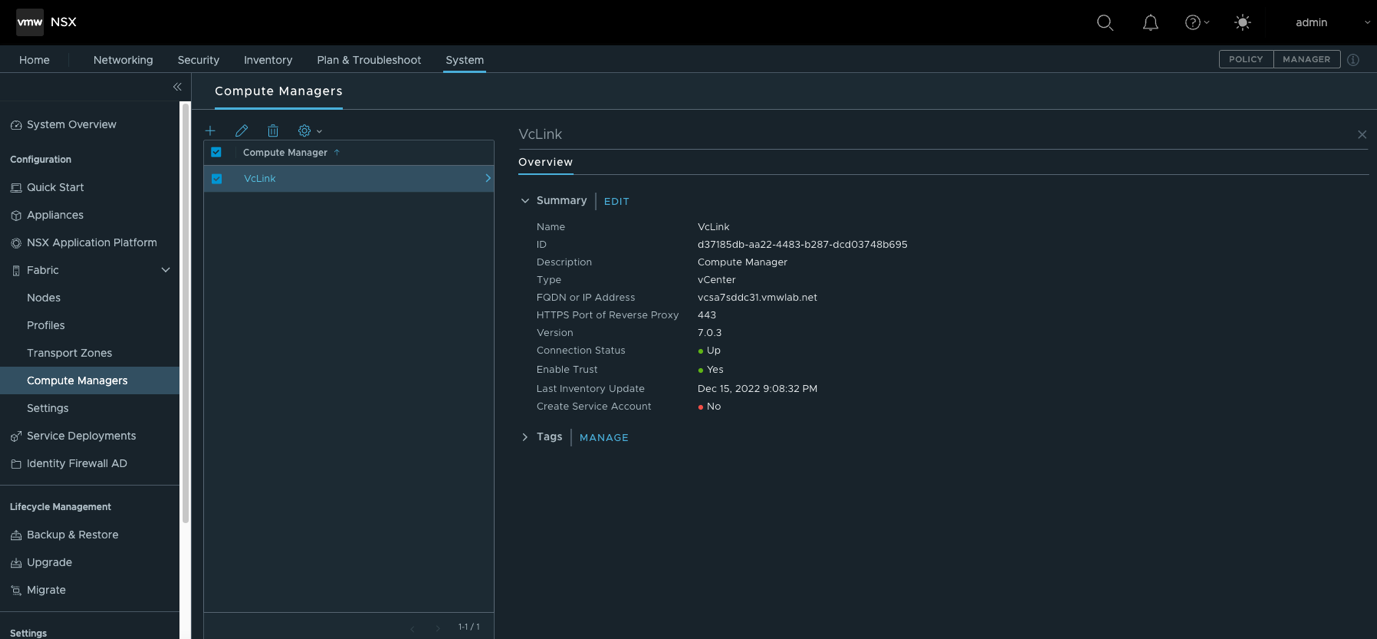Open Profiles under Fabric
Image resolution: width=1377 pixels, height=639 pixels.
tap(46, 326)
